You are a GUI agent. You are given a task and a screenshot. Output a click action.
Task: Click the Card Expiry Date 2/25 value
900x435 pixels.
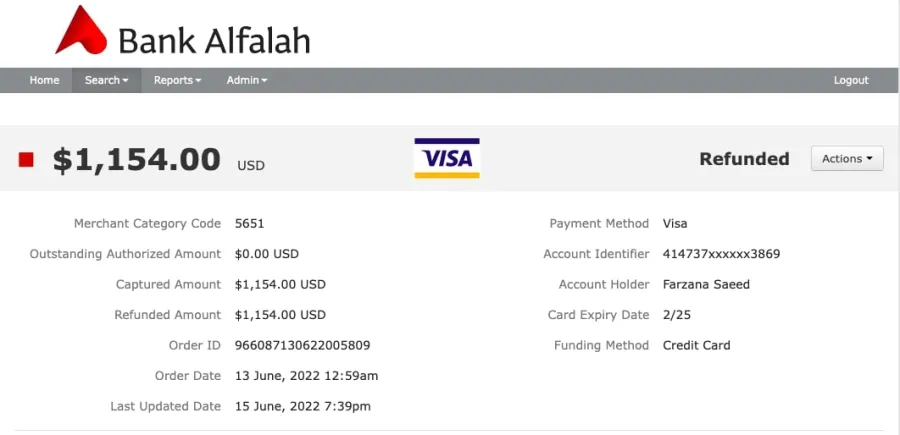tap(676, 314)
